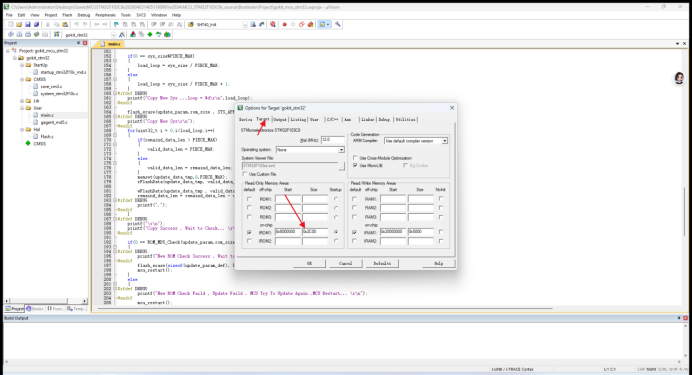Close the Project panel with red X
The width and height of the screenshot is (693, 375).
85,43
